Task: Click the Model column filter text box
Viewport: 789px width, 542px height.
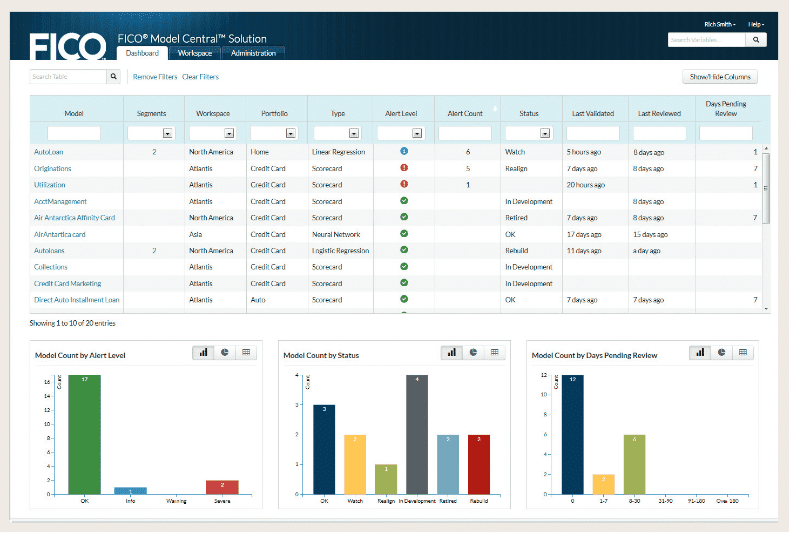Action: (x=74, y=133)
